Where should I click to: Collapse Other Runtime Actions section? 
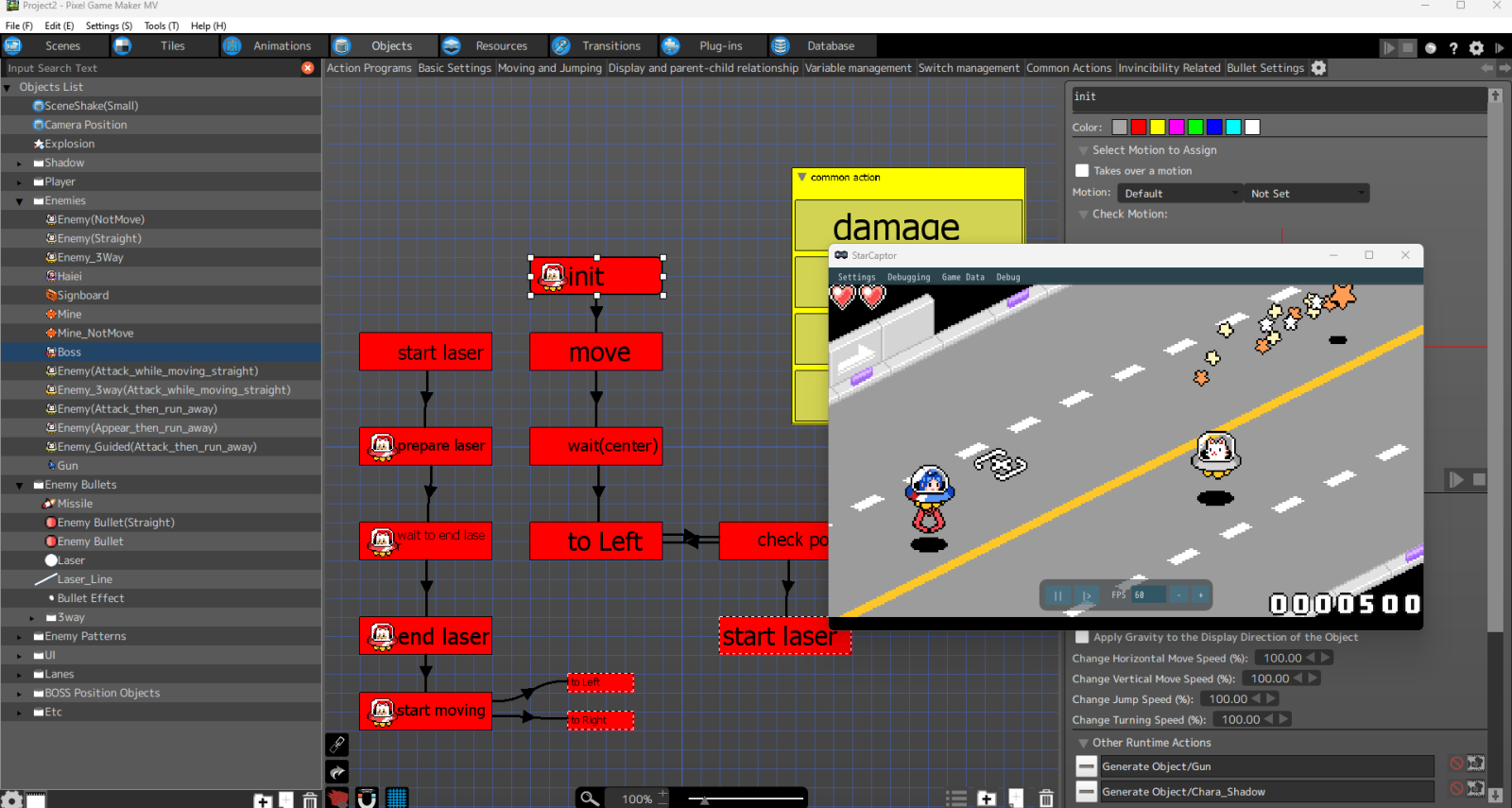[x=1083, y=743]
